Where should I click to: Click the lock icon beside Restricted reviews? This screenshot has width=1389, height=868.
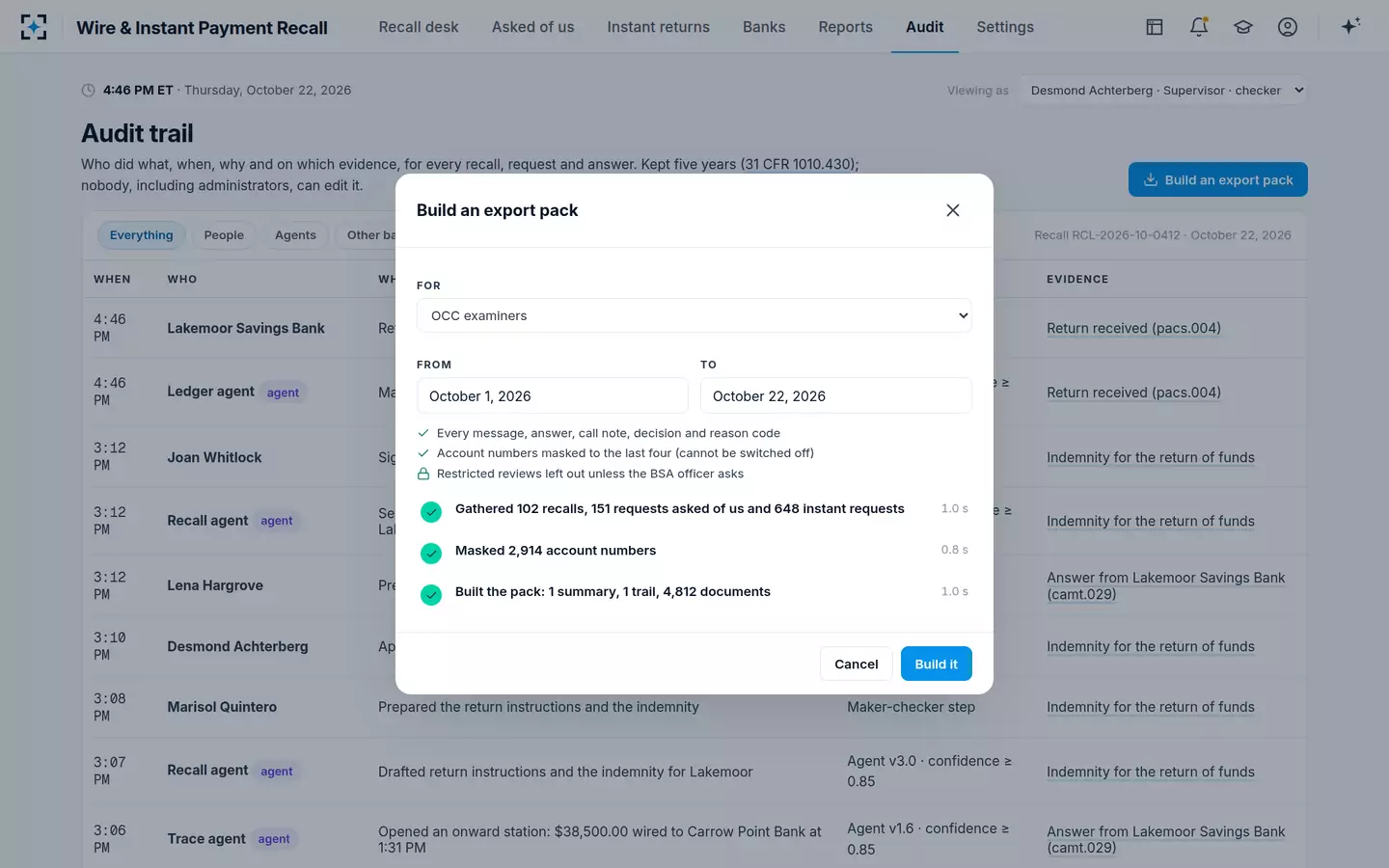pyautogui.click(x=423, y=474)
